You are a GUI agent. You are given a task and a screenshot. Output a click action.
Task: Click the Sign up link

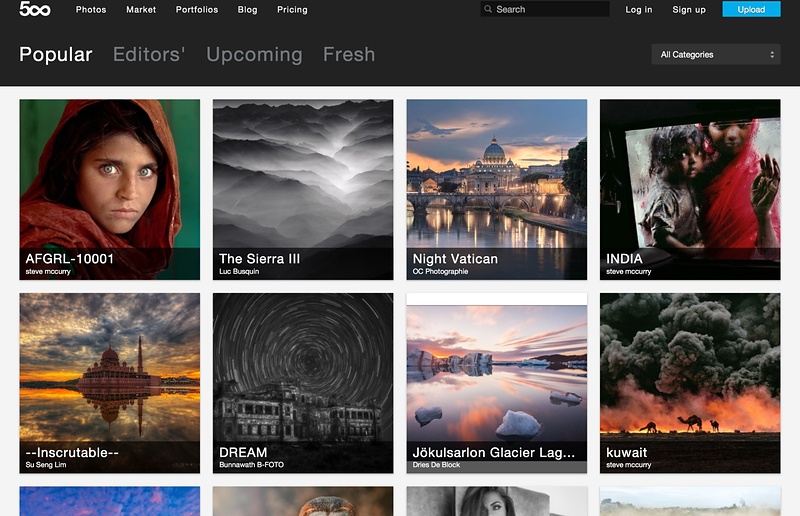[689, 10]
